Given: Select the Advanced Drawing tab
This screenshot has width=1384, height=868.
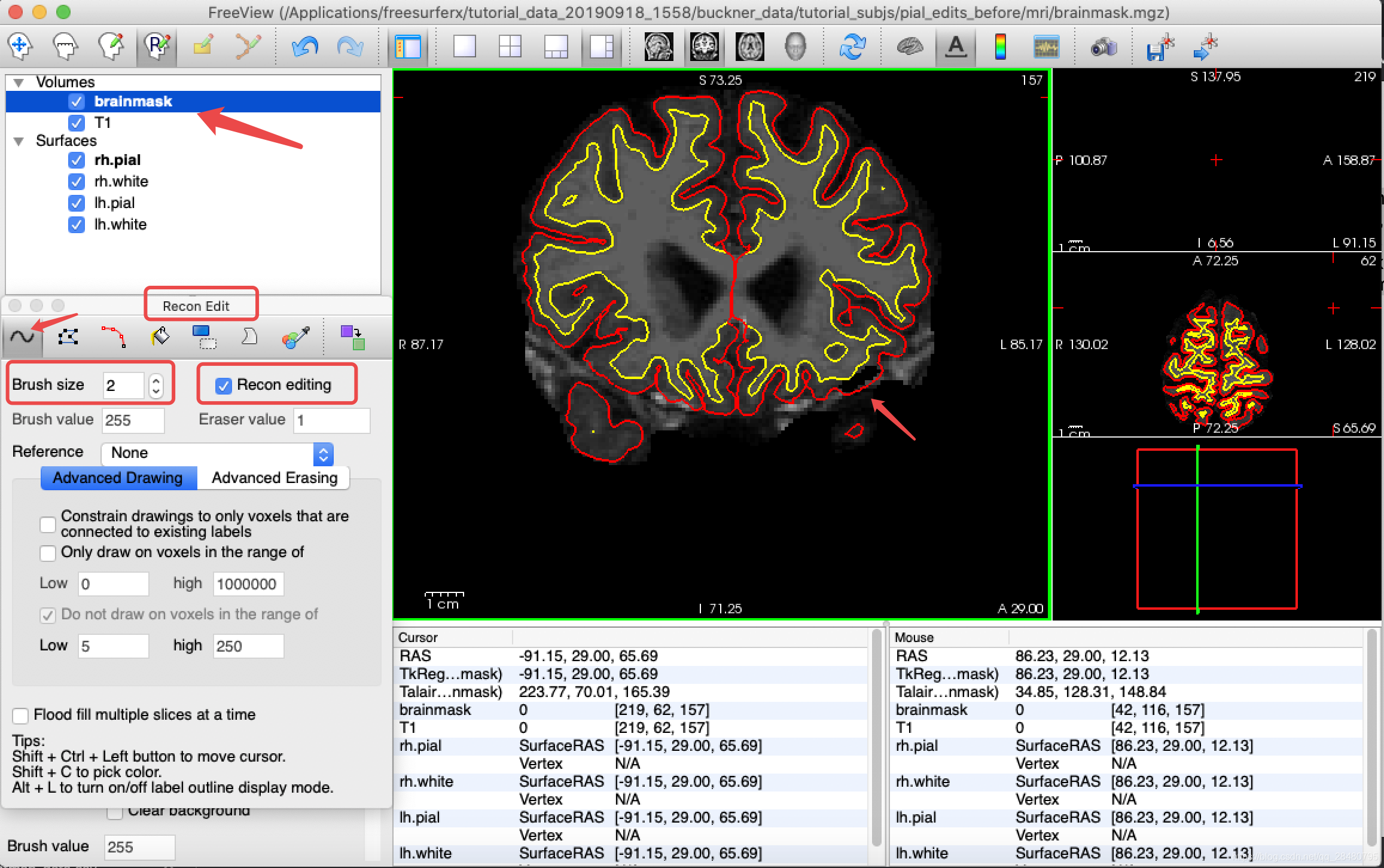Looking at the screenshot, I should 117,478.
